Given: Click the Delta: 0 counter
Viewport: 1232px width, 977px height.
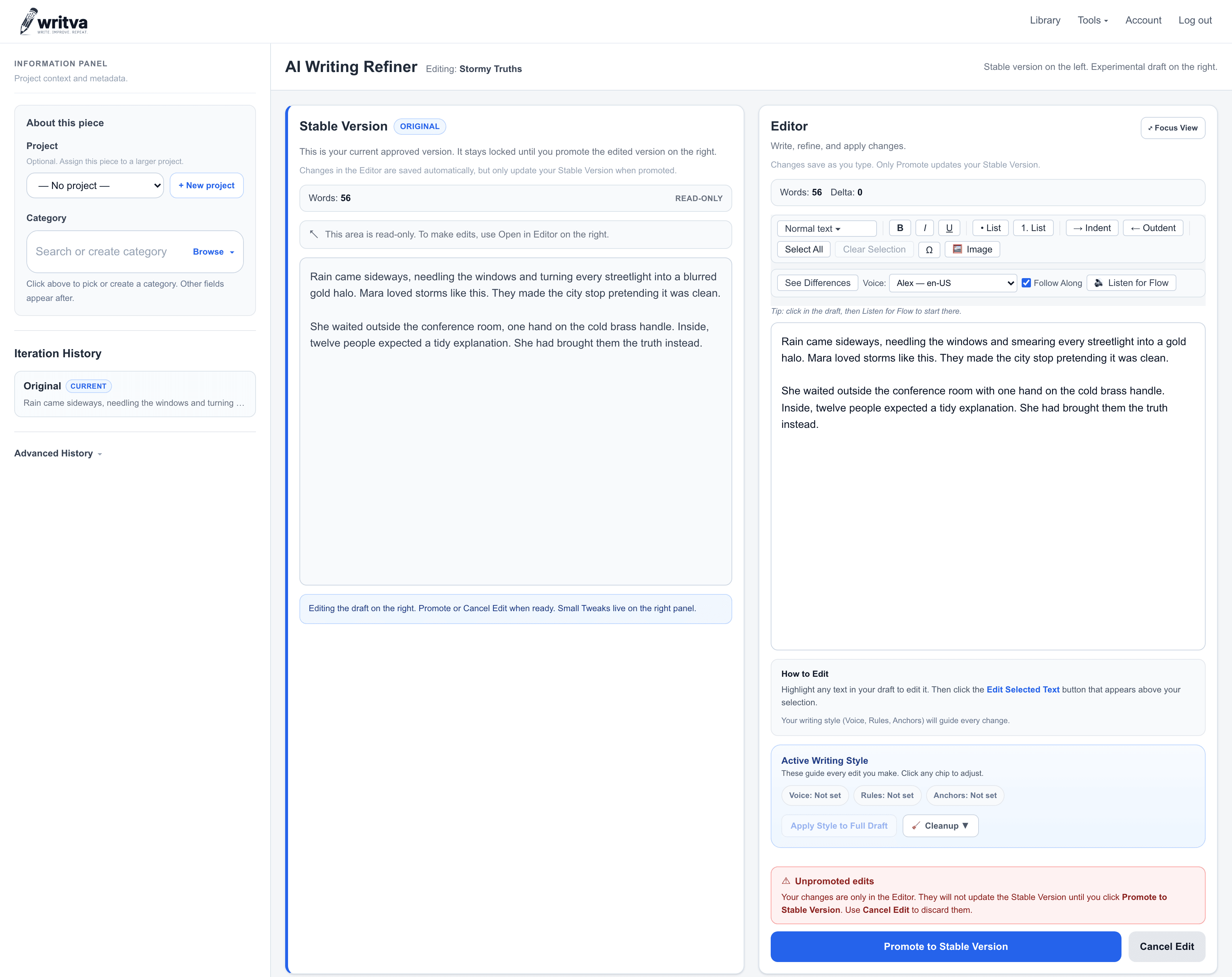Looking at the screenshot, I should (x=846, y=193).
